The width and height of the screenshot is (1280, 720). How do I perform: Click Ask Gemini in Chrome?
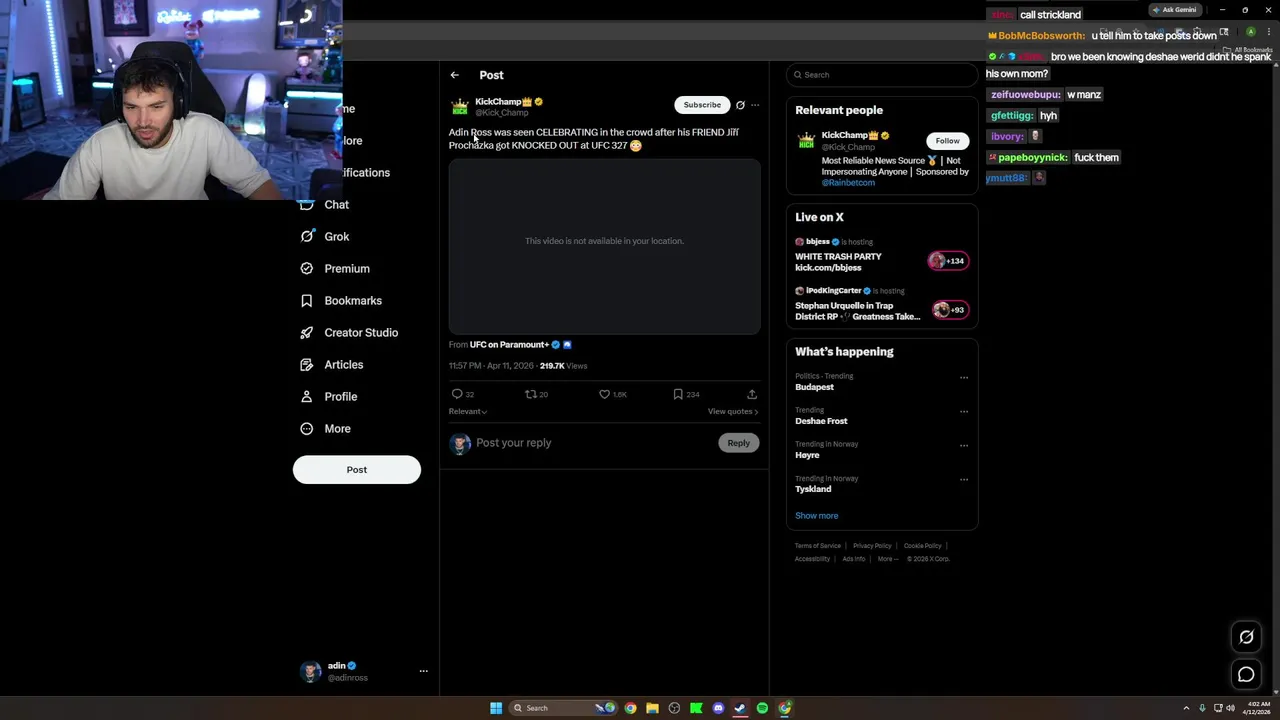click(x=1174, y=10)
